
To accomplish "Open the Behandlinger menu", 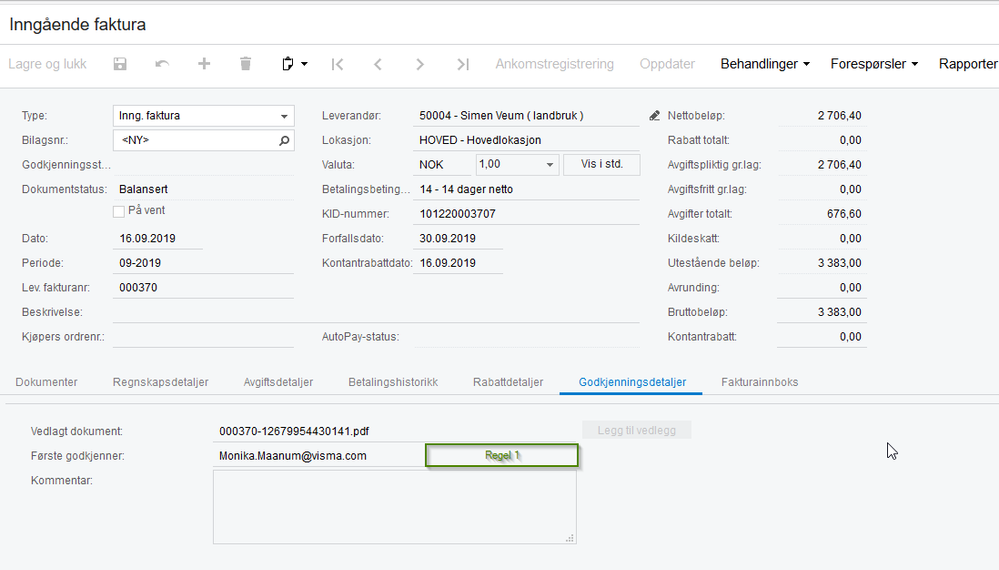I will [765, 64].
